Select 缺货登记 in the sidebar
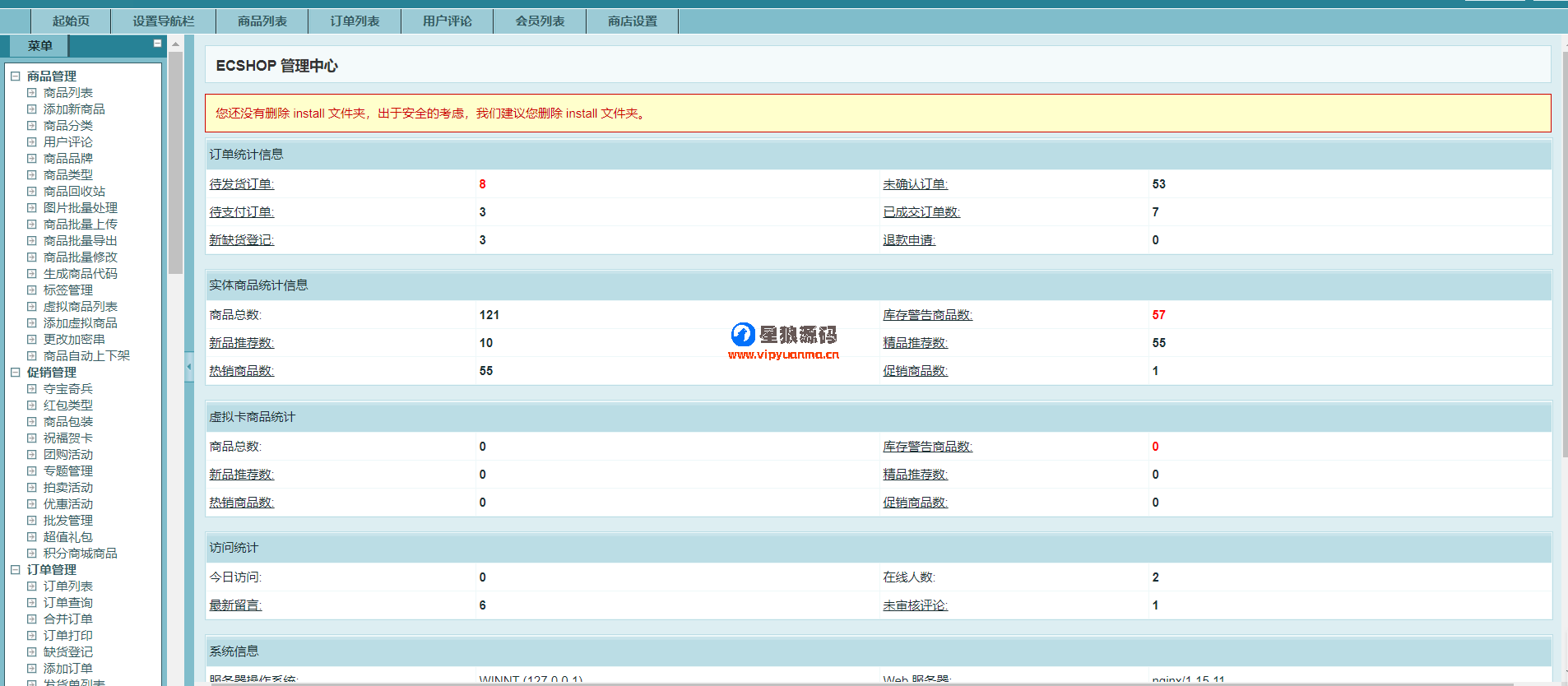1568x686 pixels. point(68,651)
